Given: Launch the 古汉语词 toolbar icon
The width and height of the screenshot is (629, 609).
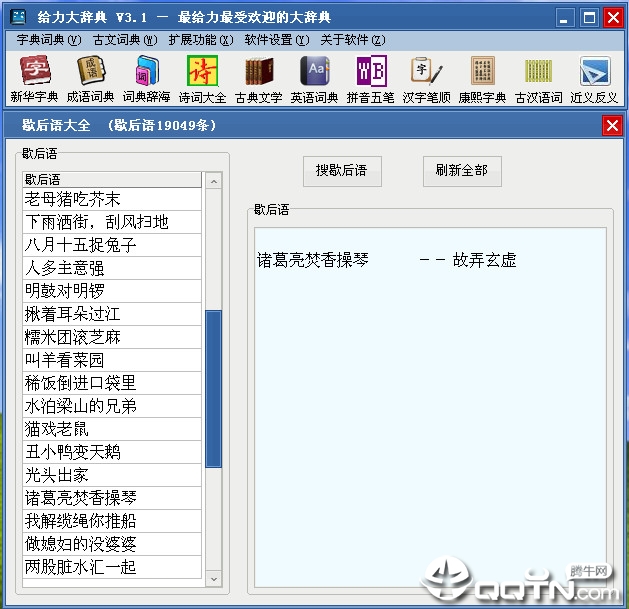Looking at the screenshot, I should click(539, 79).
